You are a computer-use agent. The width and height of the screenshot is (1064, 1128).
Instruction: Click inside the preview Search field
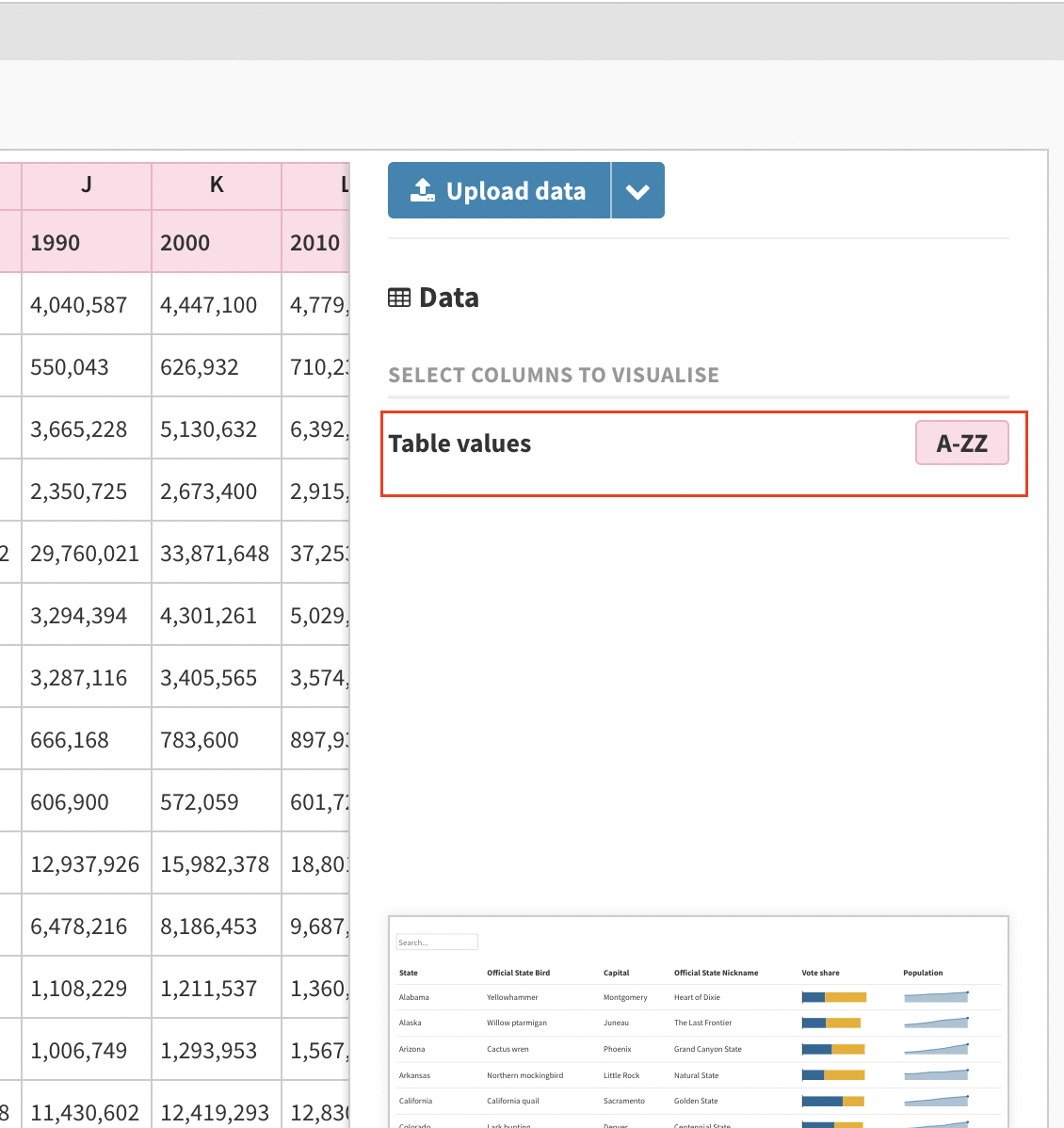tap(436, 942)
